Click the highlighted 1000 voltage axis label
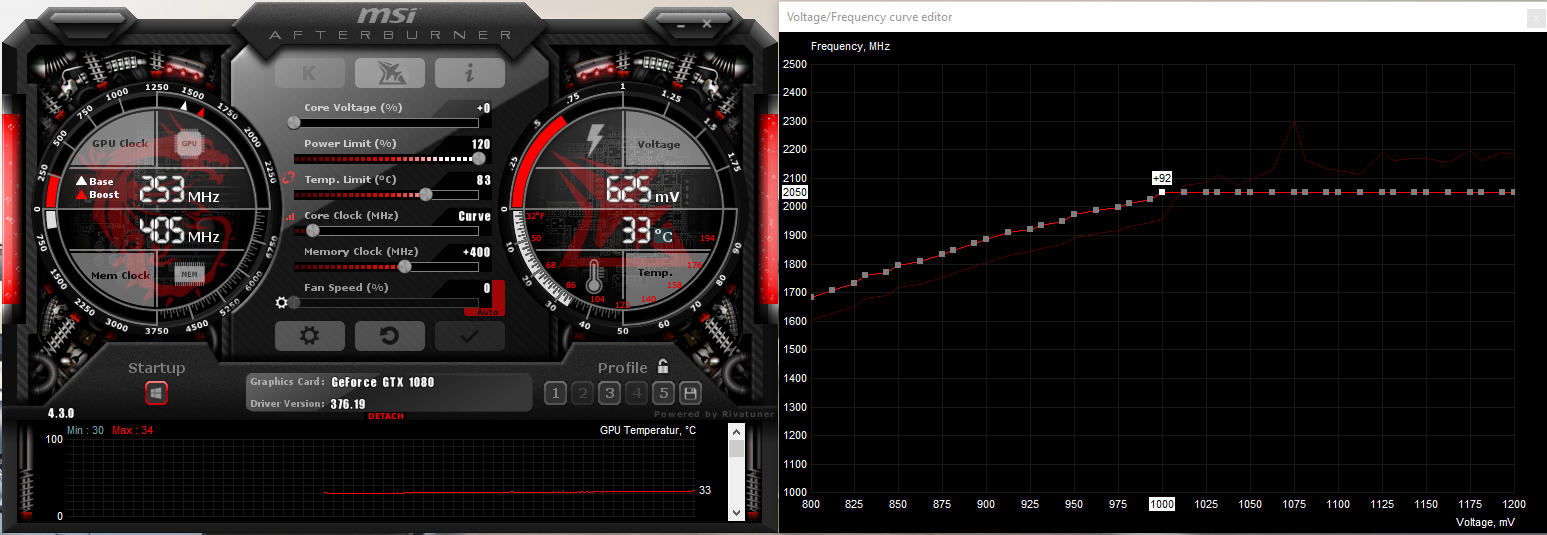This screenshot has width=1547, height=535. (x=1162, y=505)
